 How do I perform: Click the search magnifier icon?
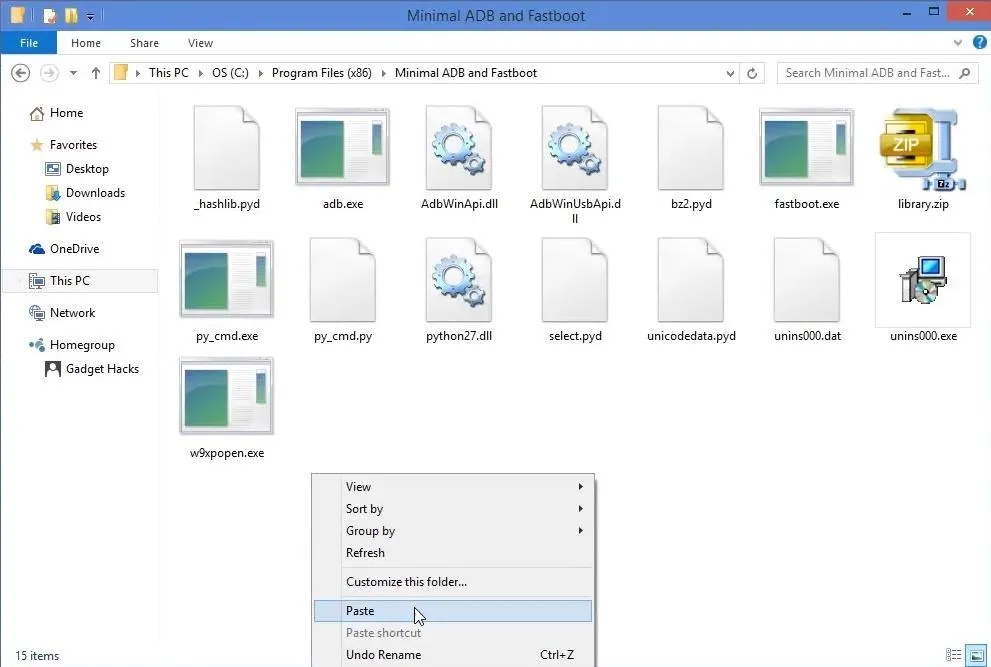(964, 73)
